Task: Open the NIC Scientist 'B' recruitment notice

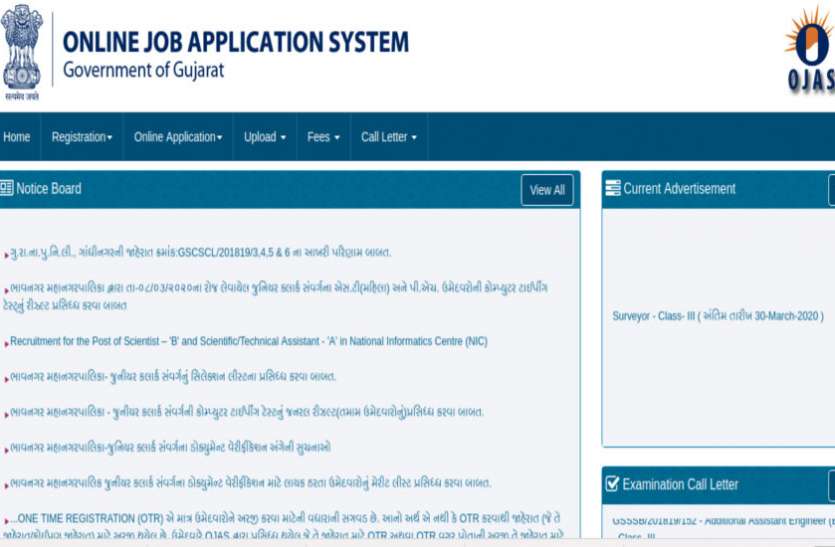Action: point(248,341)
